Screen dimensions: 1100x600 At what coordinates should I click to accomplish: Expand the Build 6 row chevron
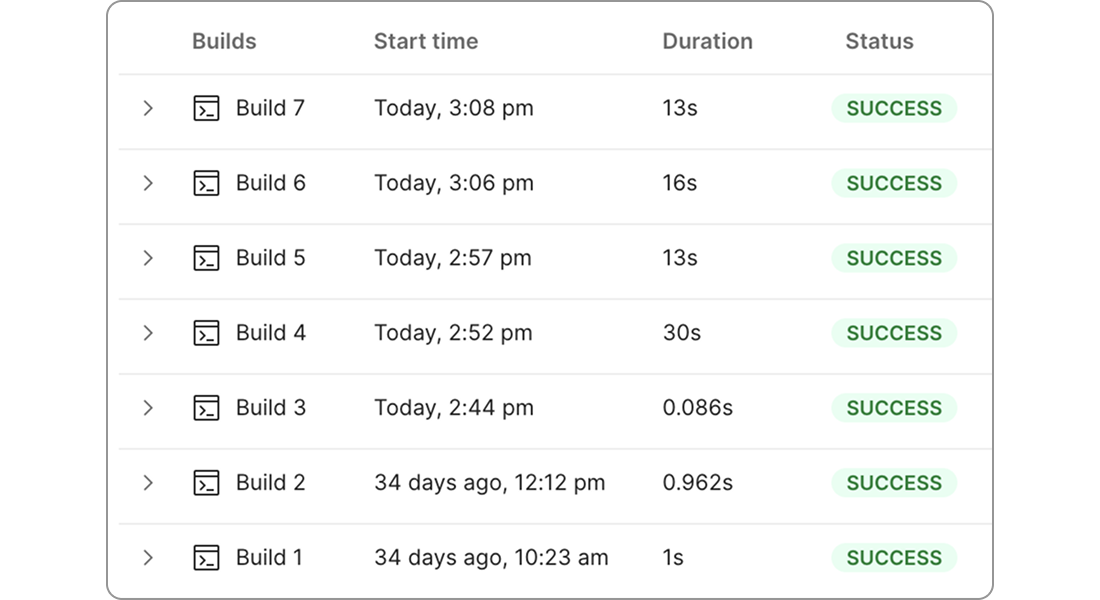pyautogui.click(x=148, y=183)
